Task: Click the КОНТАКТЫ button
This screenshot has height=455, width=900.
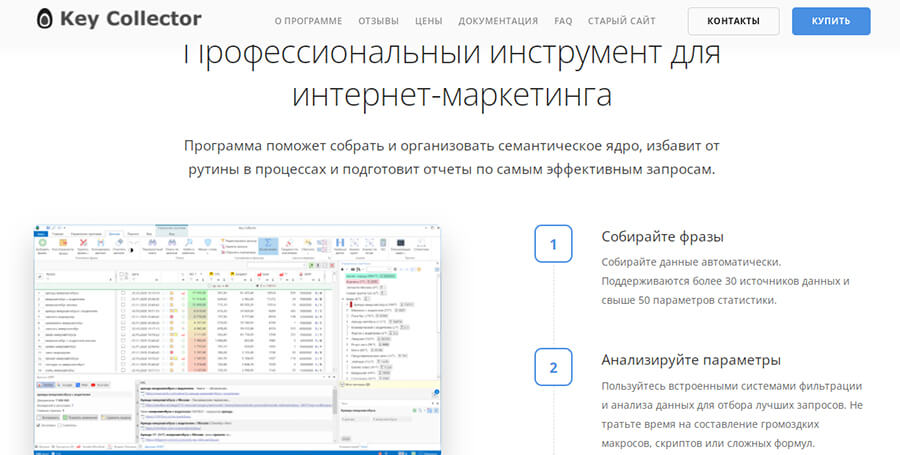Action: [734, 21]
